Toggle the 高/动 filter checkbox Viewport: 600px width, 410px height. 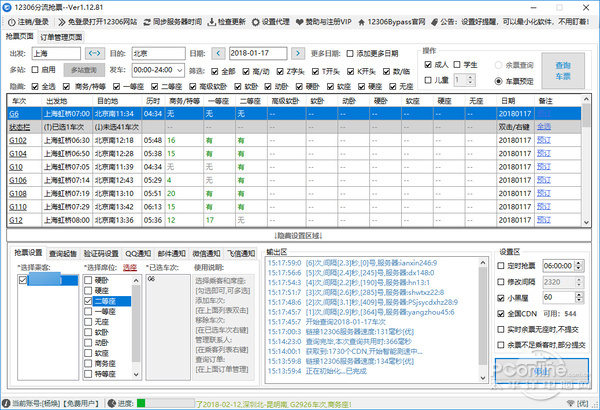tap(246, 71)
